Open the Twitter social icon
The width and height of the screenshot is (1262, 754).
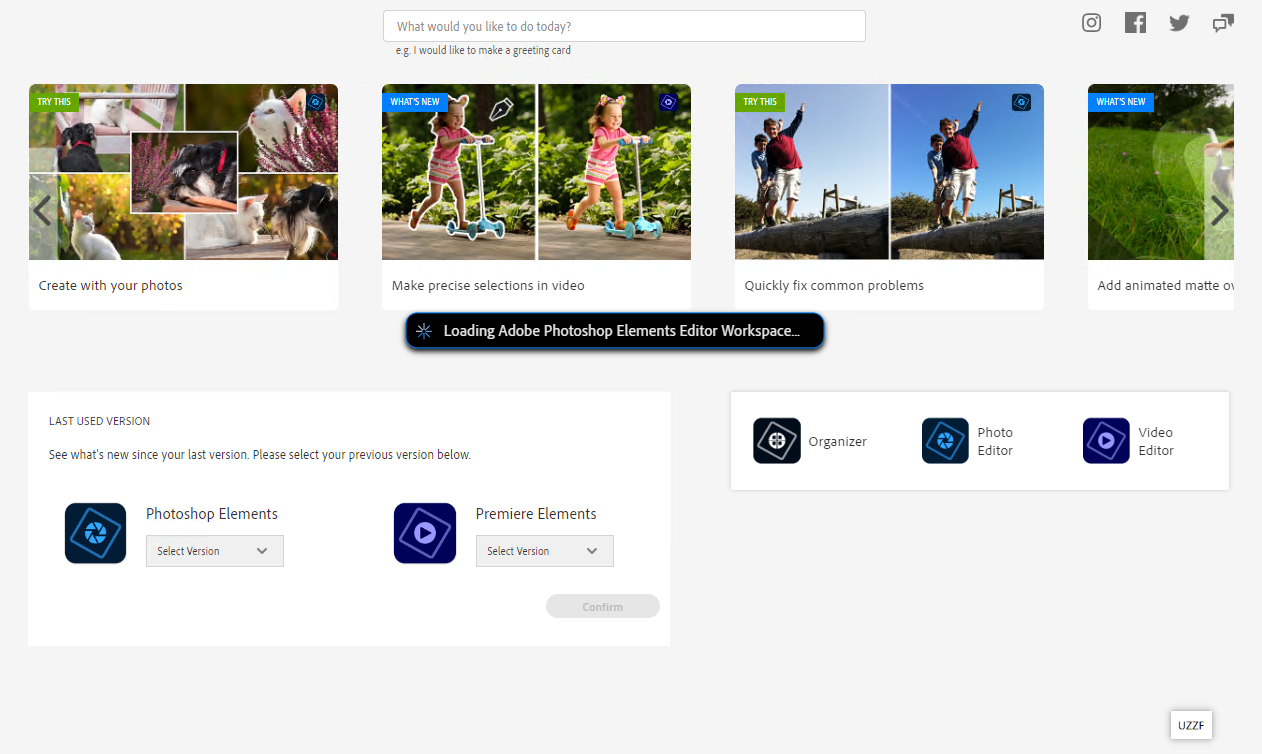pyautogui.click(x=1179, y=23)
